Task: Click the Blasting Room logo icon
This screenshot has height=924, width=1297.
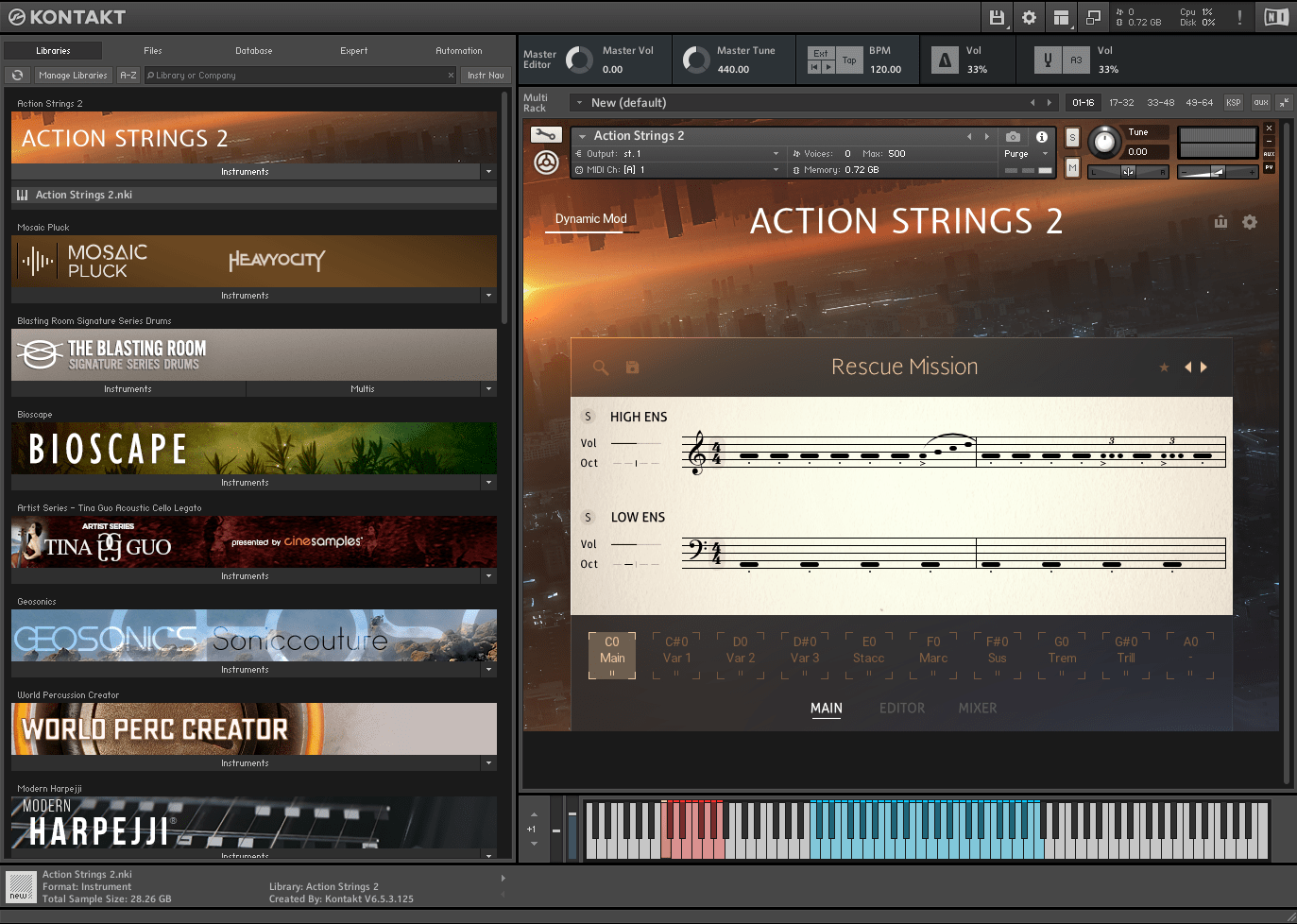Action: 39,354
